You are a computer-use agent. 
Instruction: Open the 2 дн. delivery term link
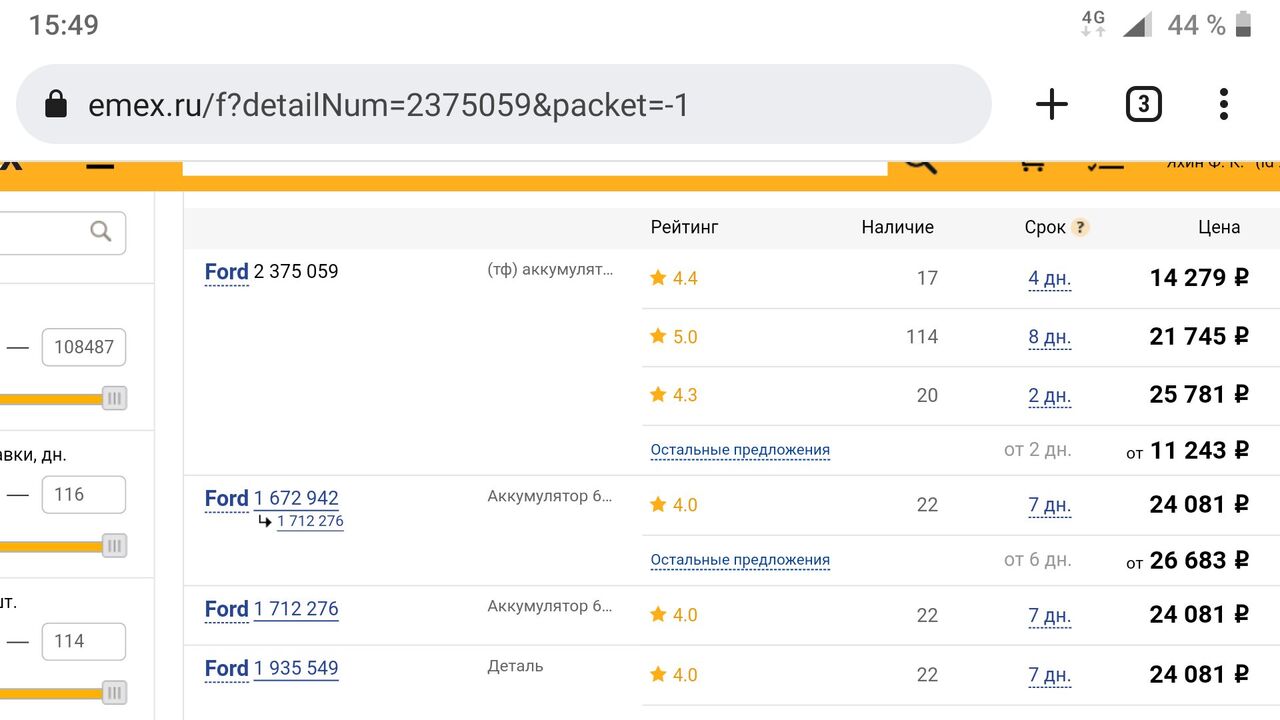point(1050,395)
